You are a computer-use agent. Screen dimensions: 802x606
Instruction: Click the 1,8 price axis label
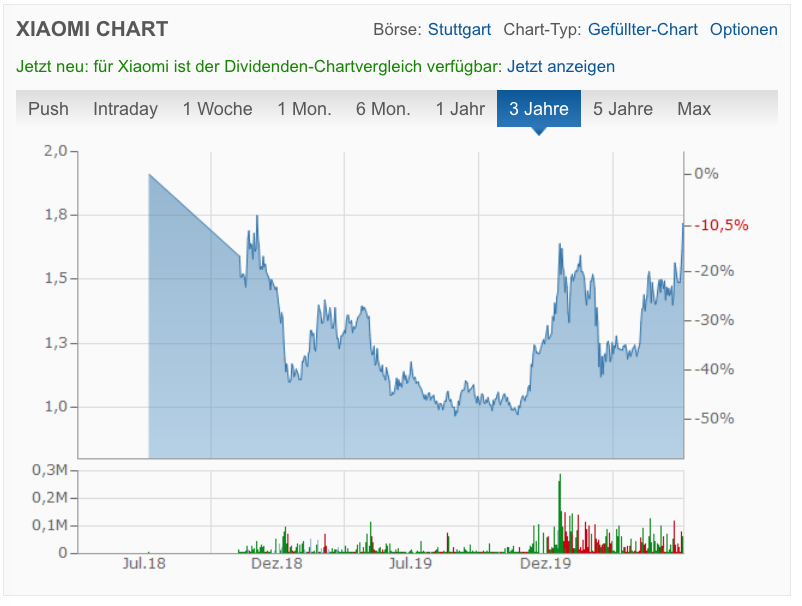(x=55, y=215)
